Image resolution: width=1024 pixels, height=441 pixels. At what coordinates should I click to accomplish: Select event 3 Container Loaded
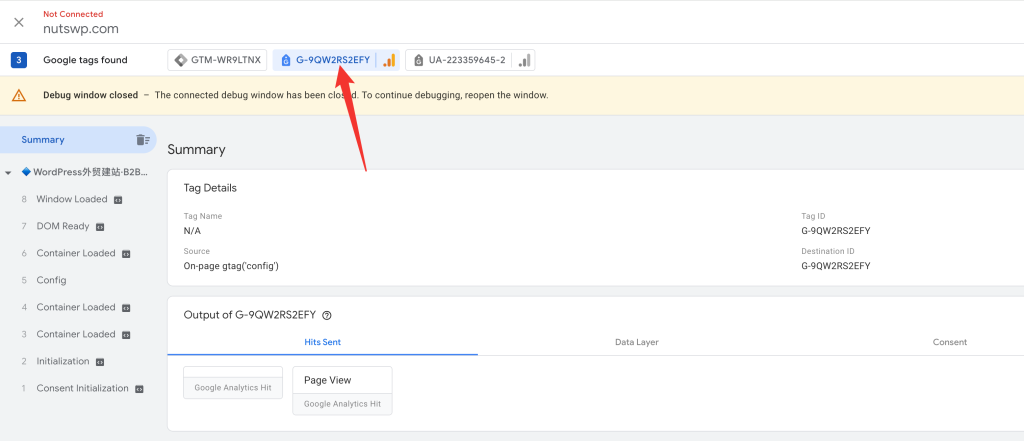76,334
